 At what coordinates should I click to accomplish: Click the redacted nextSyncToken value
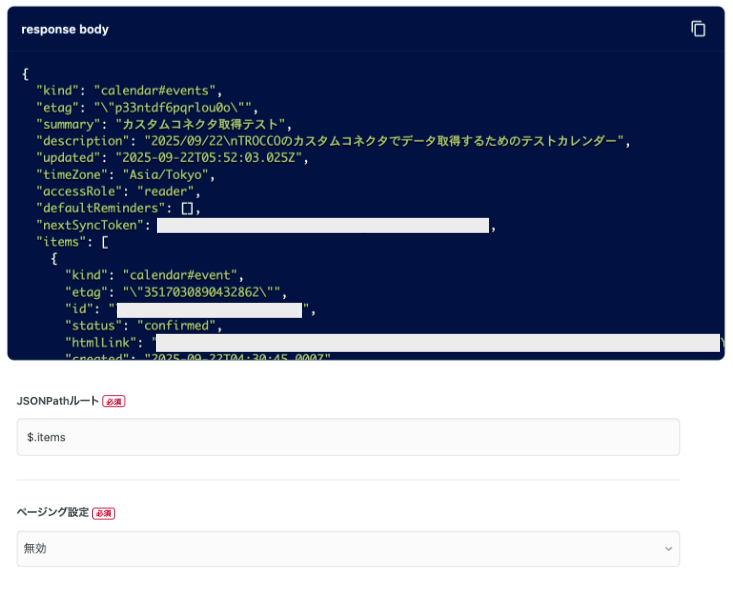(323, 225)
